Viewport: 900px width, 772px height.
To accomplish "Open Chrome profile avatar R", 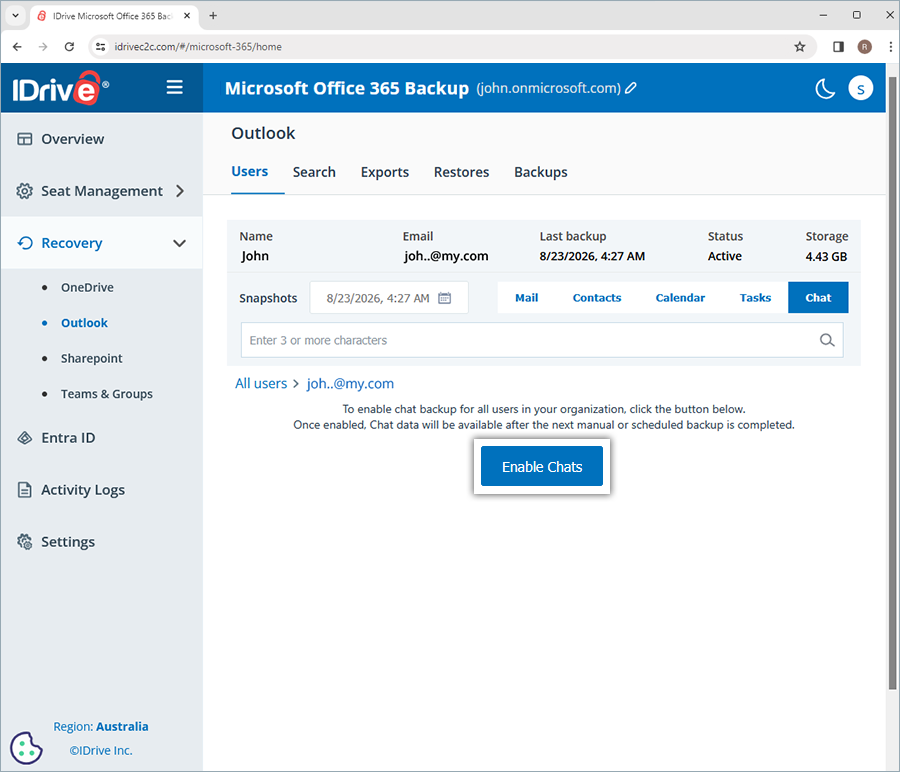I will [x=865, y=46].
